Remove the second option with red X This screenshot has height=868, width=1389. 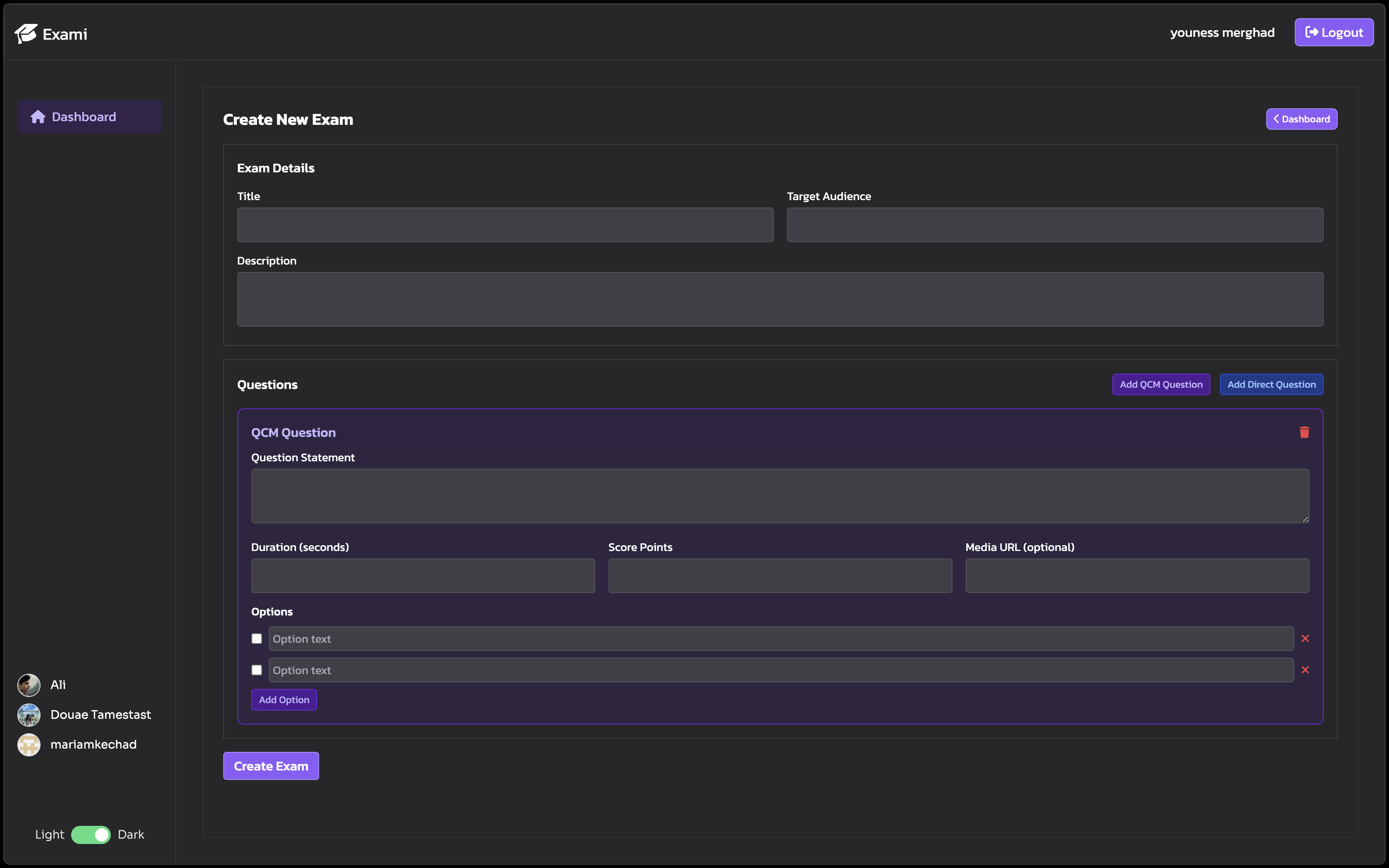[x=1305, y=670]
